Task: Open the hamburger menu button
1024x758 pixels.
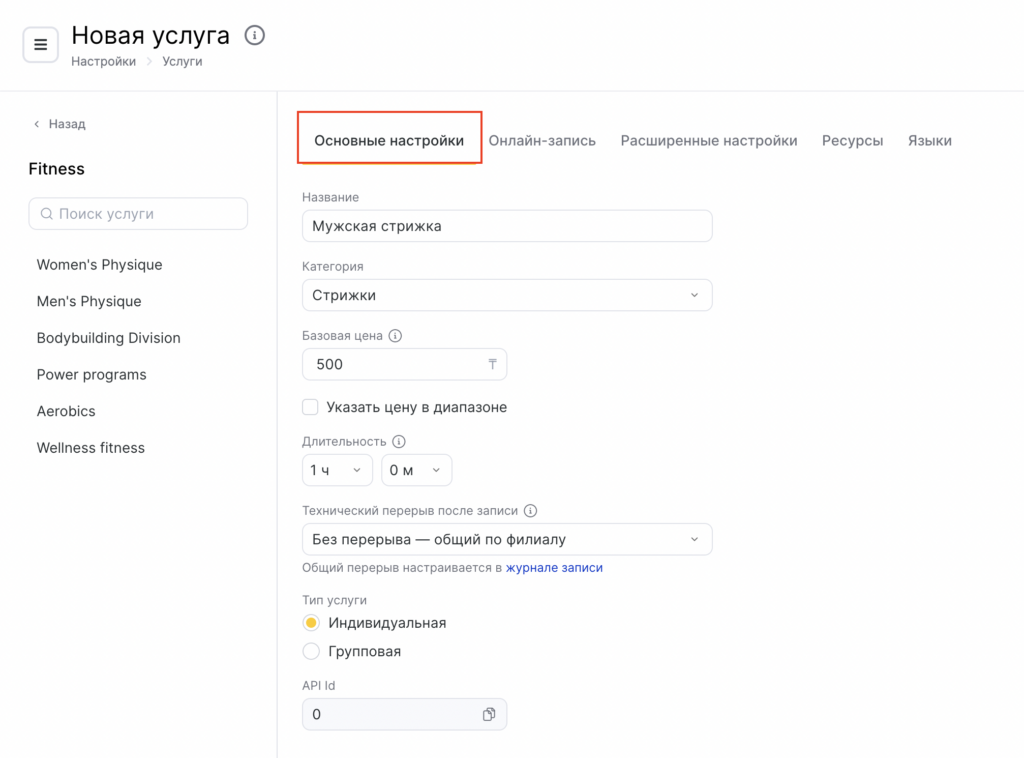Action: [41, 45]
